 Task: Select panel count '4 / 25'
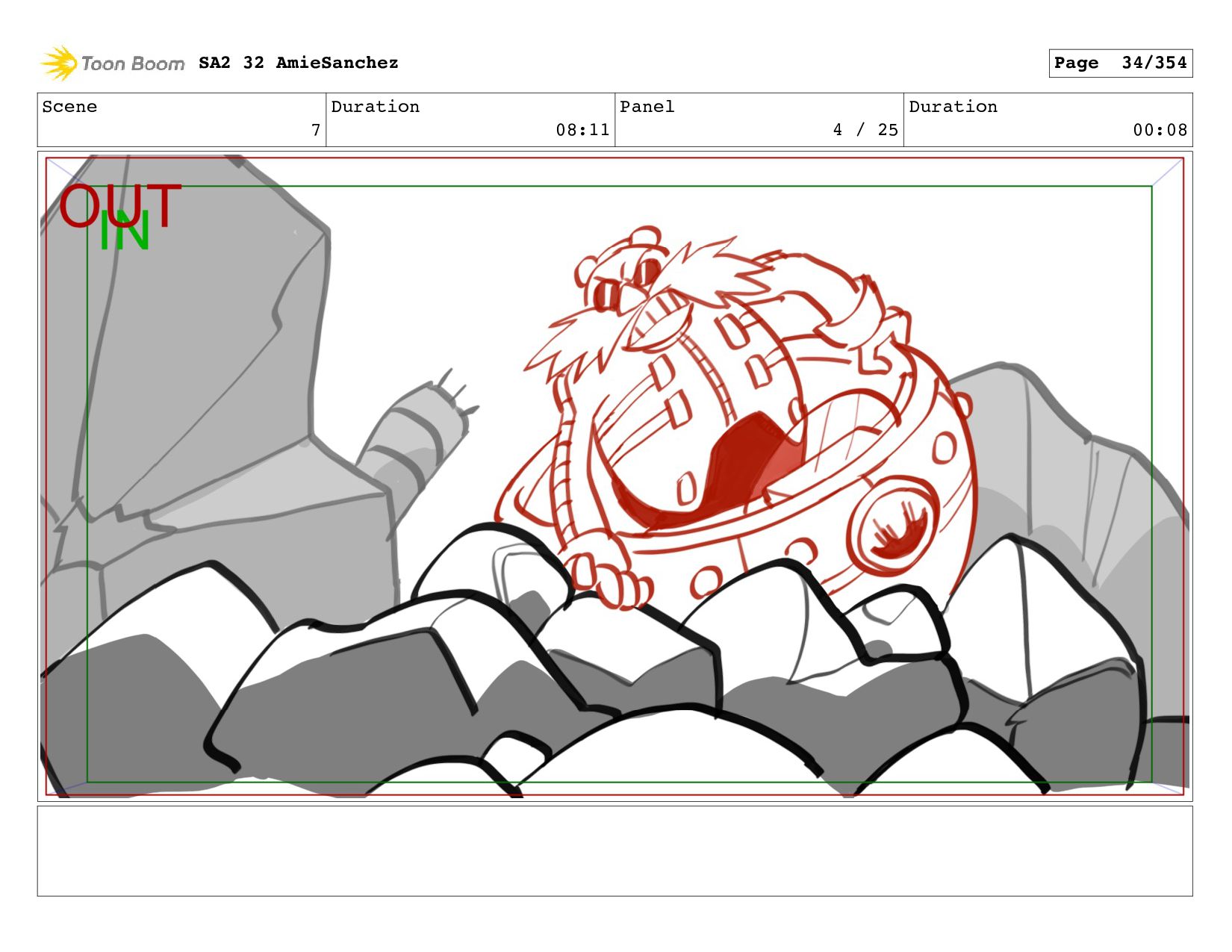865,130
